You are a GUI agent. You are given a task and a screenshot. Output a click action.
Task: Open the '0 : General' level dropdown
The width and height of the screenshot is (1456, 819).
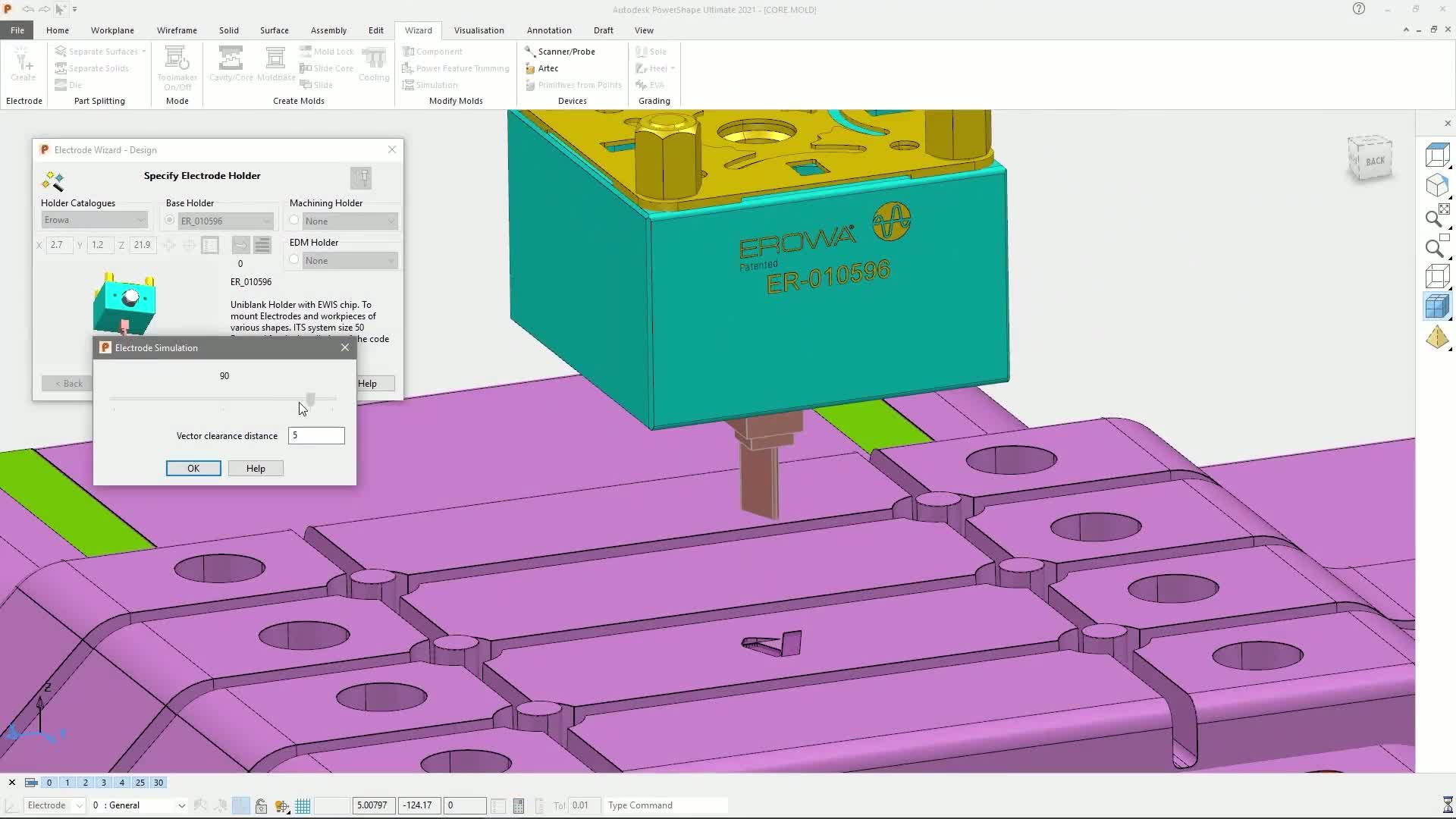pos(138,805)
